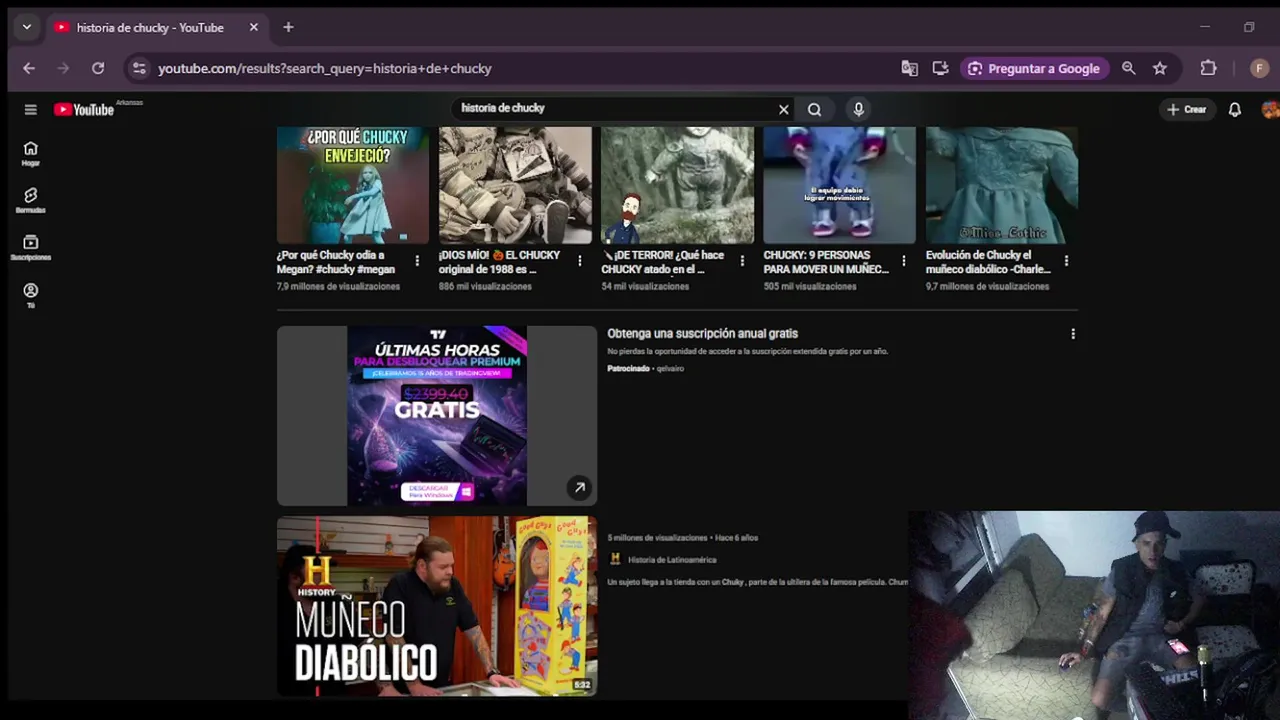View site information icon in address bar
Screen dimensions: 1280x720
139,68
